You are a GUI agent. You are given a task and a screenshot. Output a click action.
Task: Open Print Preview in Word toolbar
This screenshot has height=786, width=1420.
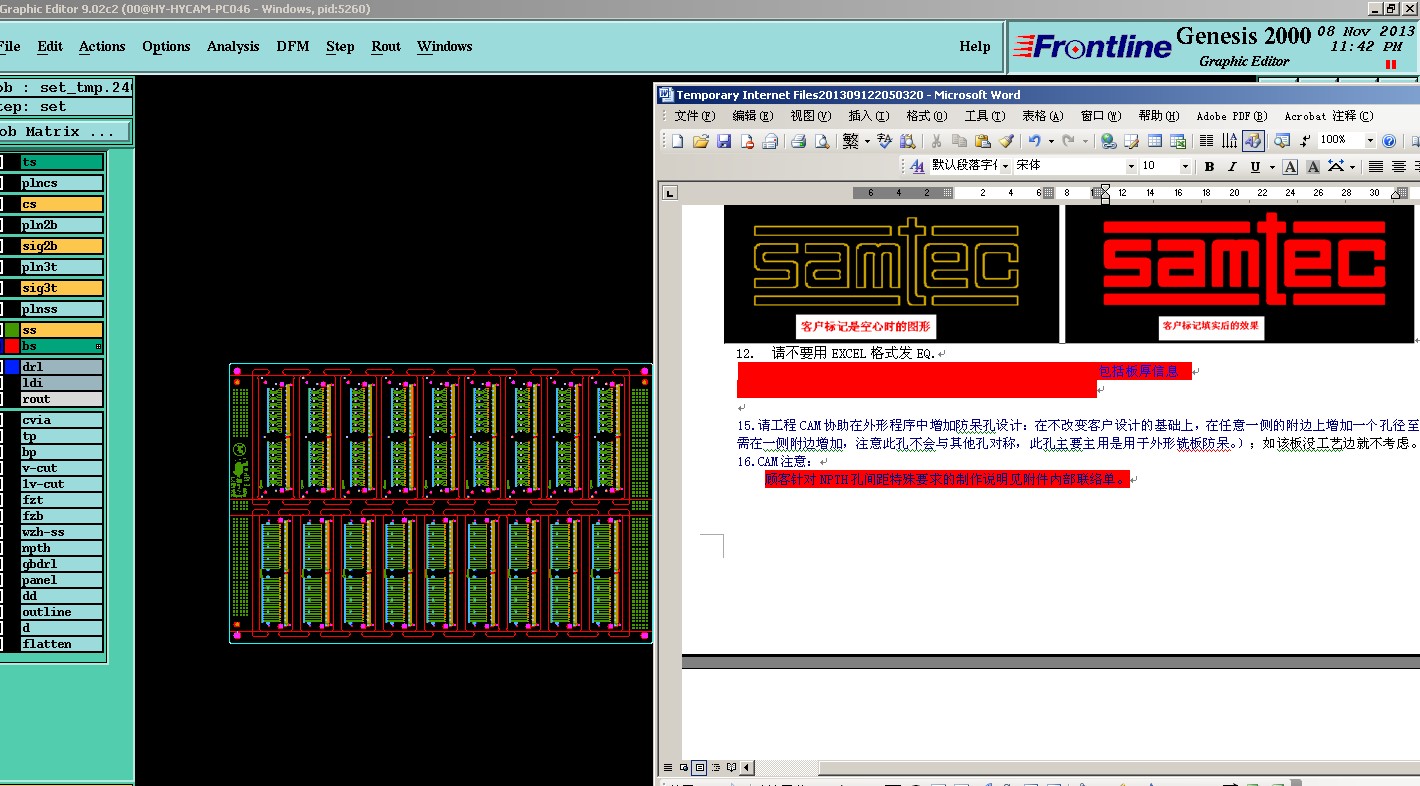(x=822, y=141)
